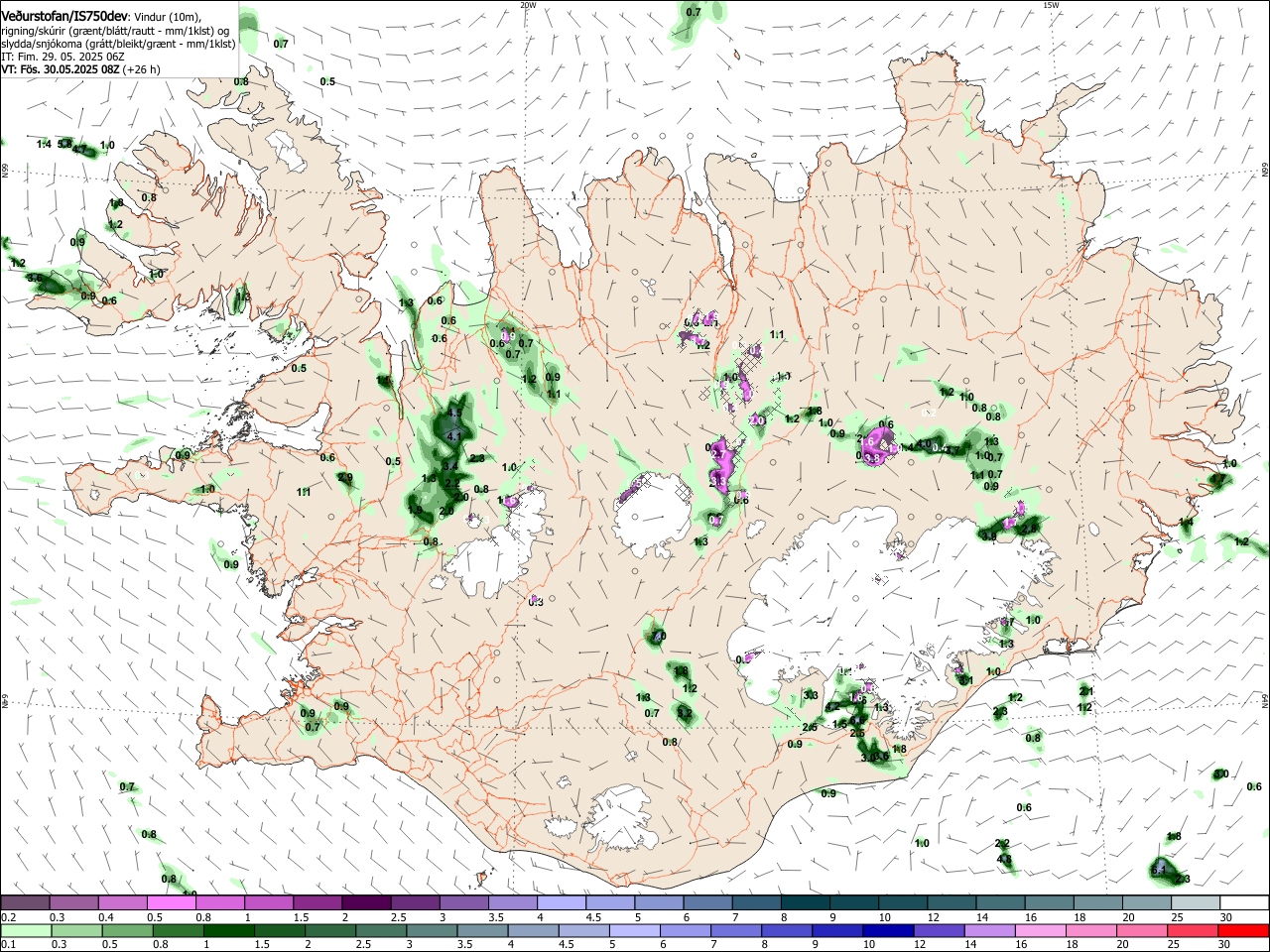This screenshot has height=952, width=1270.
Task: Pick the pale grey swatch labeled 25 in snow scale
Action: pyautogui.click(x=1195, y=903)
